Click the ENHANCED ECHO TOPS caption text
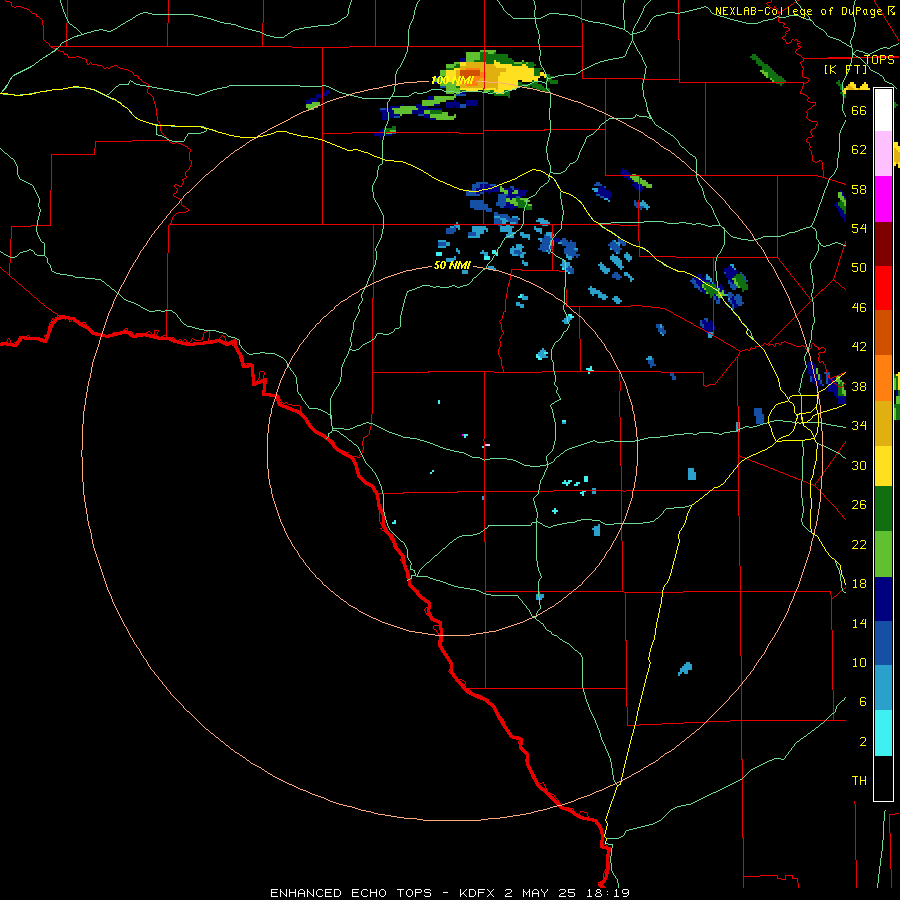900x900 pixels. pyautogui.click(x=351, y=893)
